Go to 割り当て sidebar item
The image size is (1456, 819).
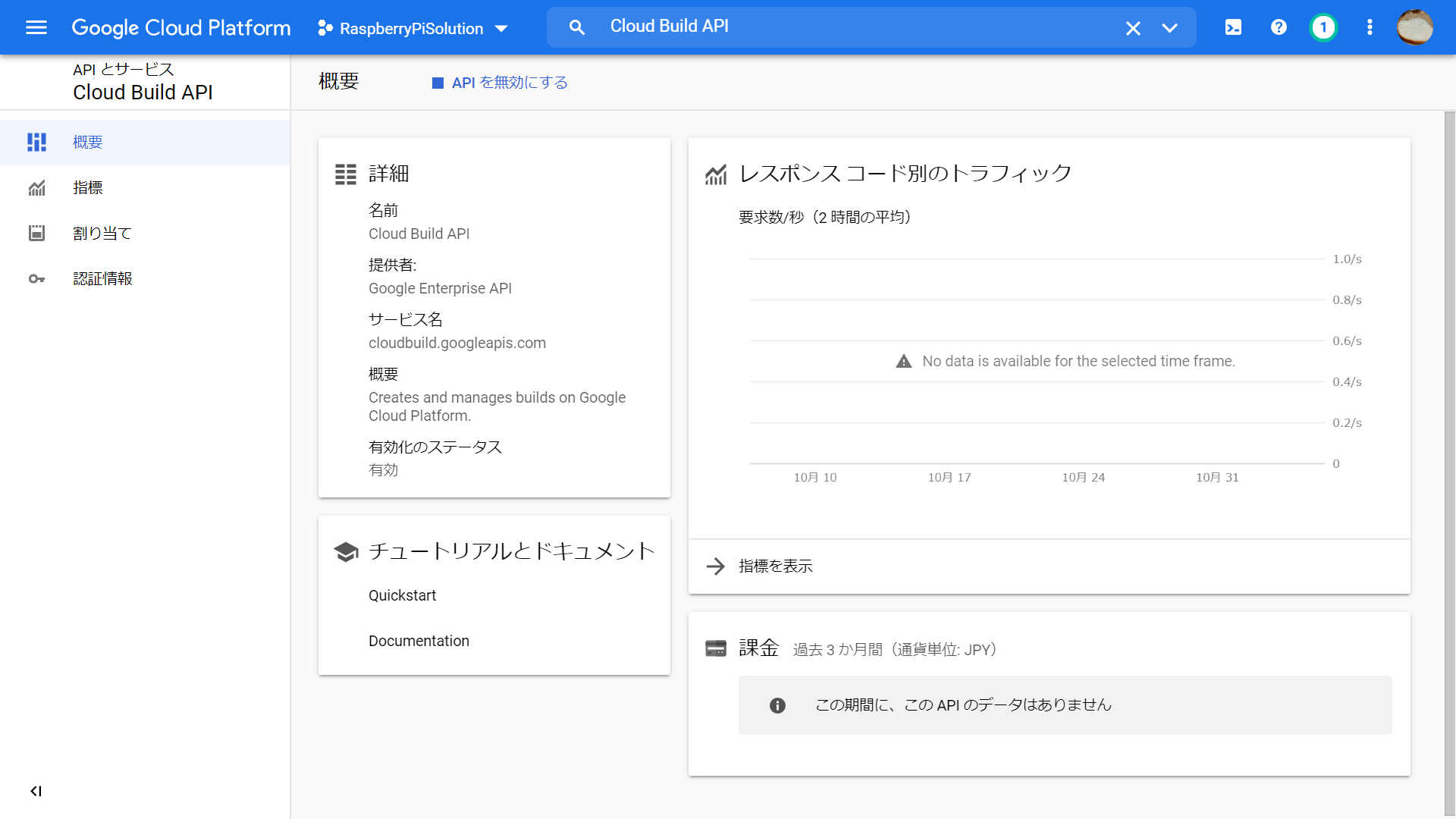[x=102, y=234]
